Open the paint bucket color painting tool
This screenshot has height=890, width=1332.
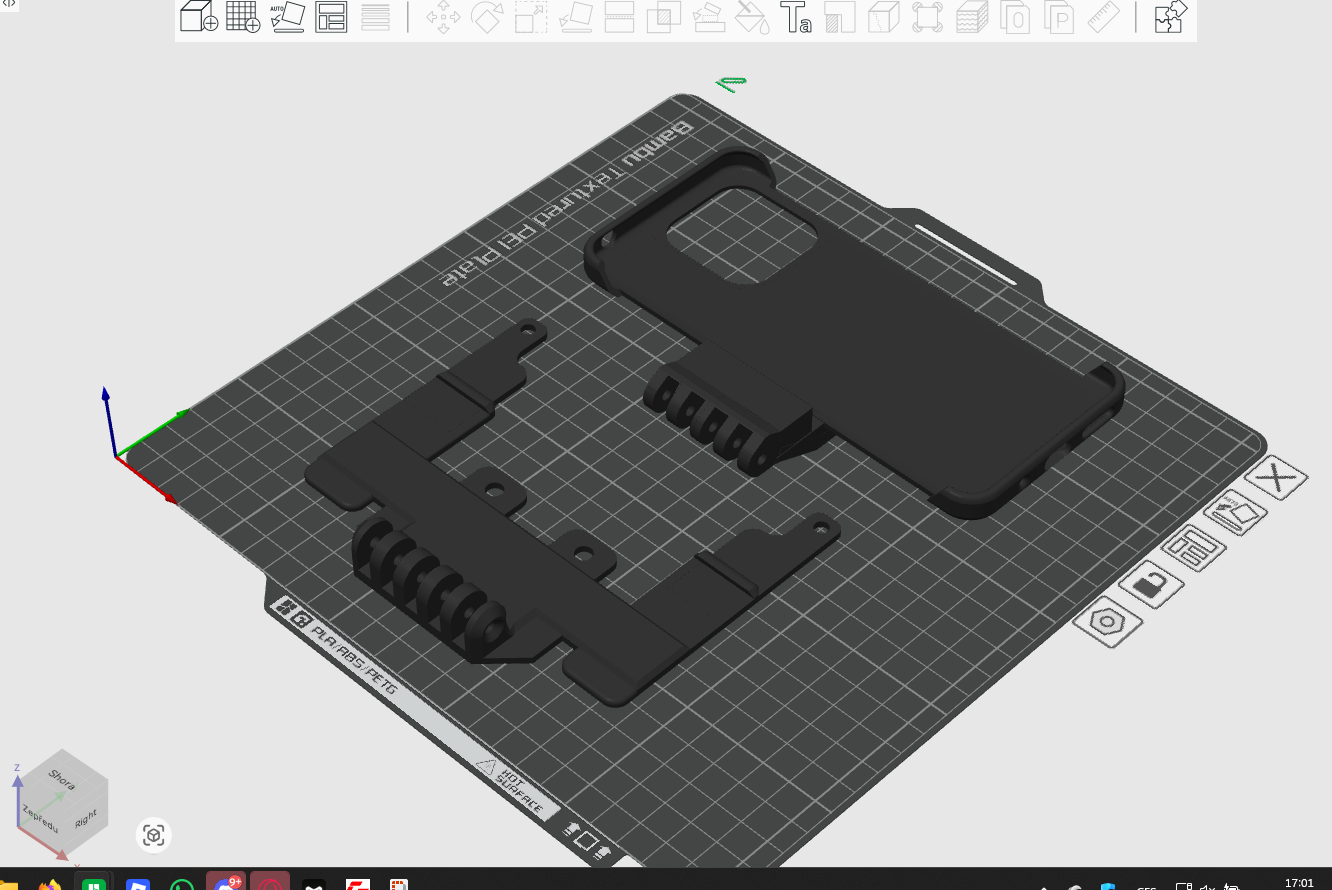point(752,17)
